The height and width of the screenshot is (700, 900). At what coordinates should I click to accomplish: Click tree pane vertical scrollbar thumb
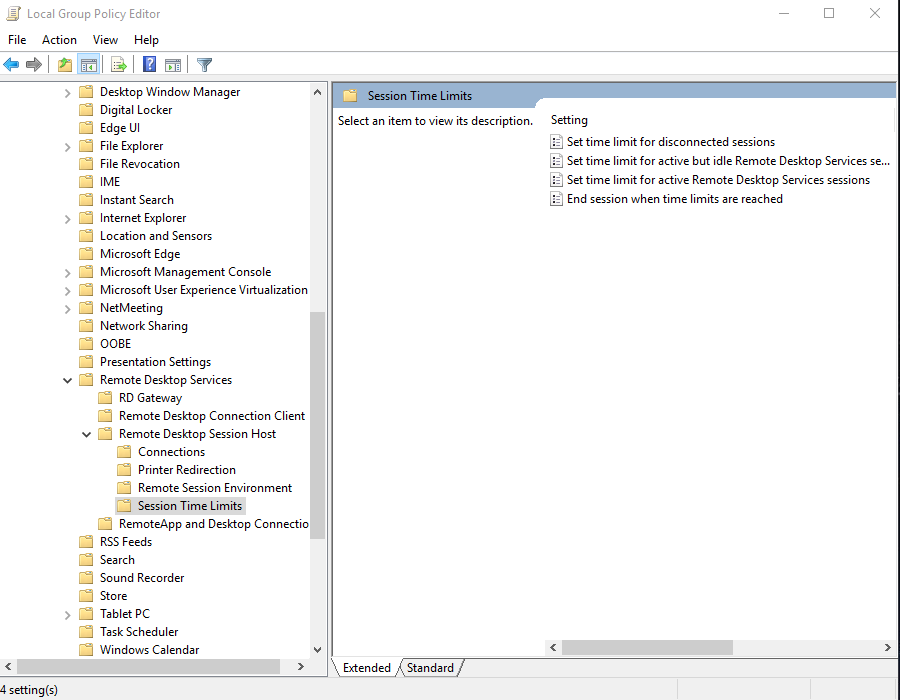tap(317, 425)
